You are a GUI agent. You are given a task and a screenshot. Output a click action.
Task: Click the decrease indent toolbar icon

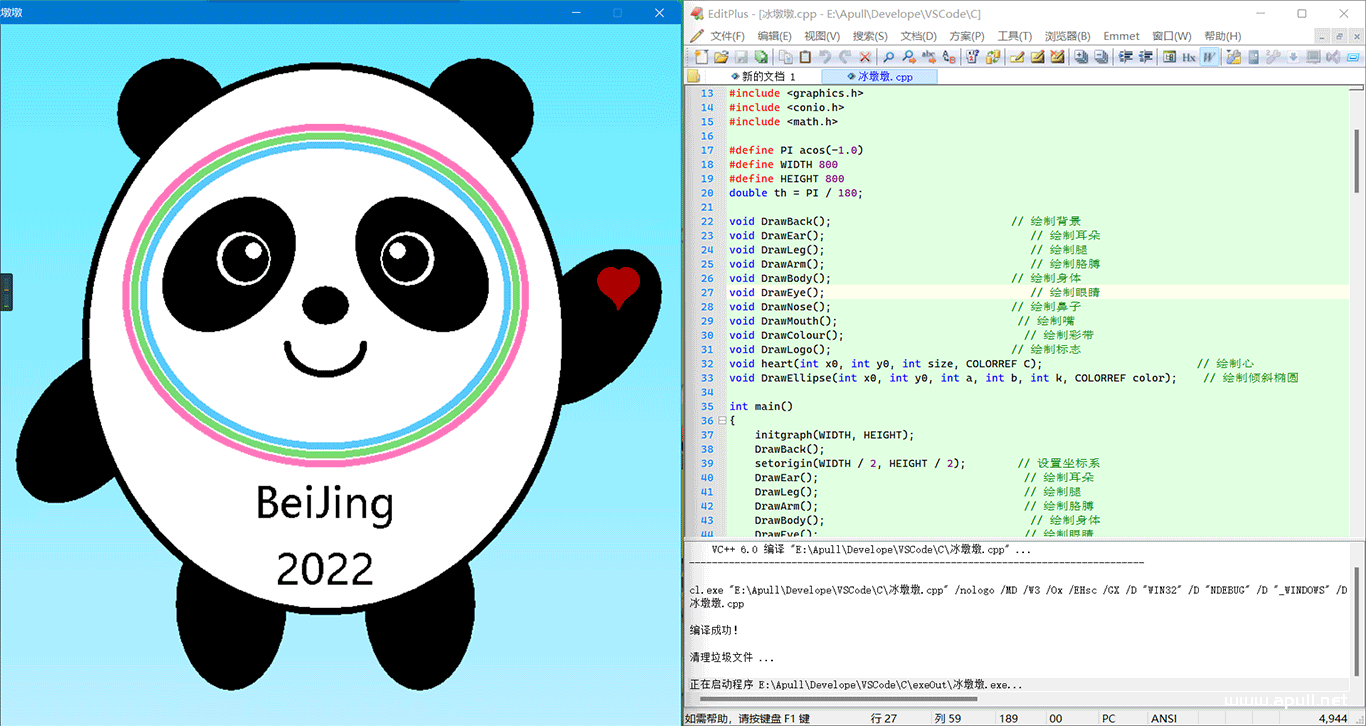1147,57
